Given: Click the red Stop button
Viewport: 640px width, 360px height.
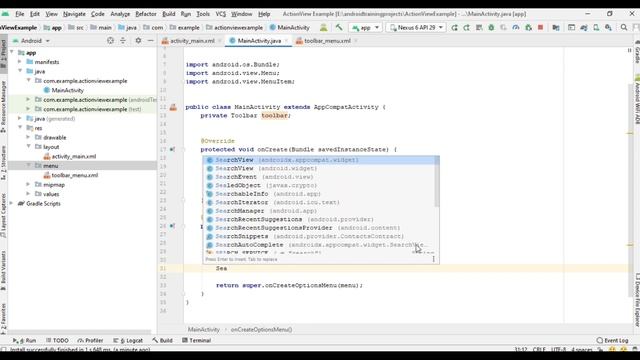Looking at the screenshot, I should tap(540, 27).
